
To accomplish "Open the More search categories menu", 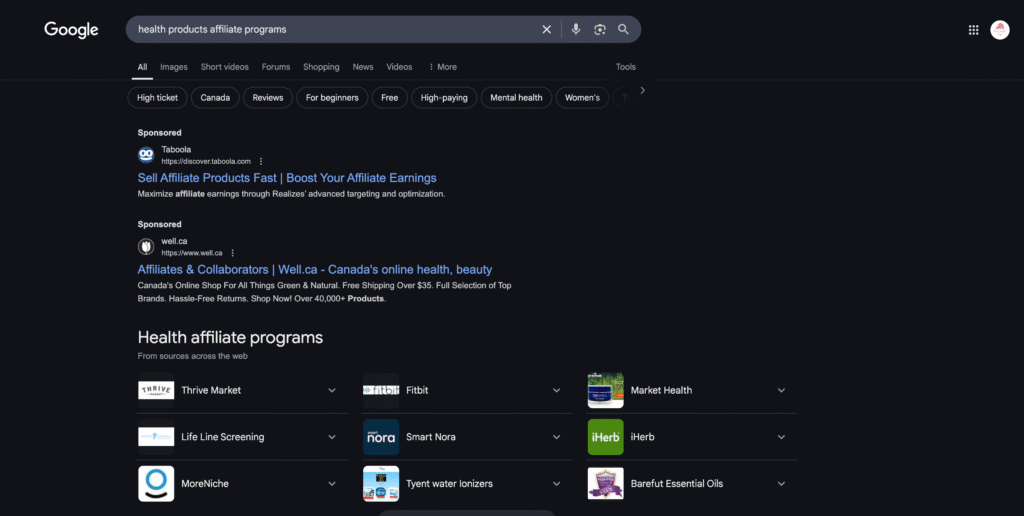I will click(x=442, y=67).
